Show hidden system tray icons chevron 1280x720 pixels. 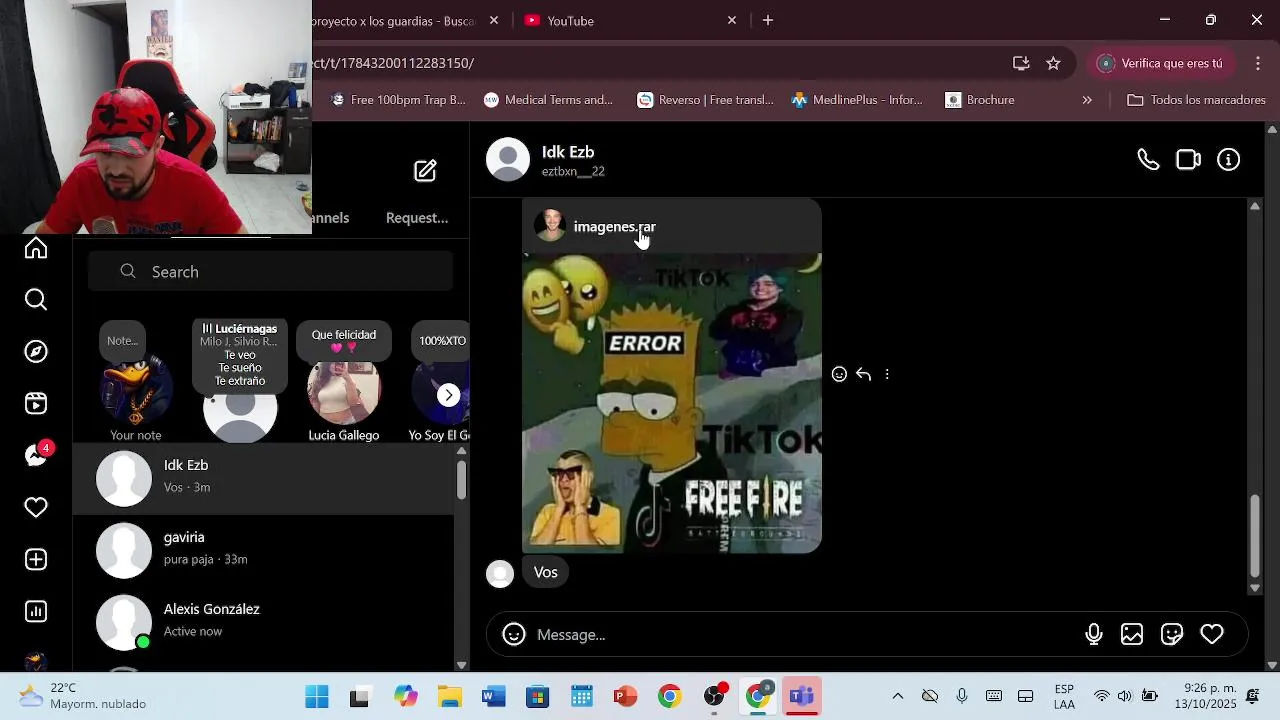897,696
